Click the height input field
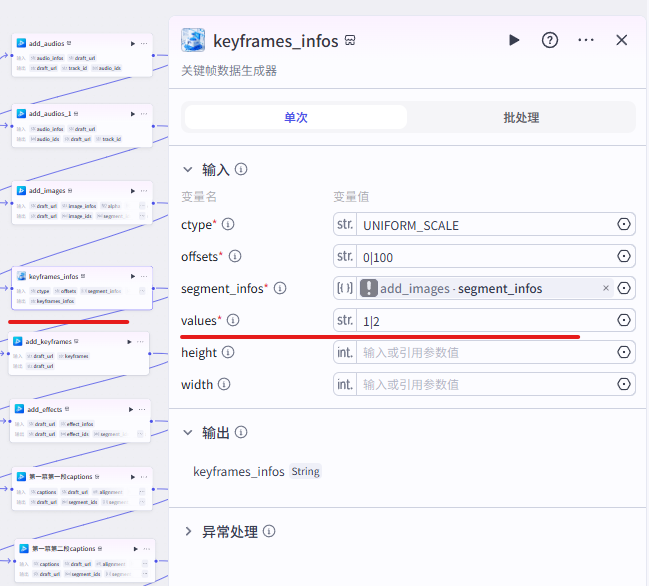Viewport: 649px width, 586px height. click(x=486, y=353)
